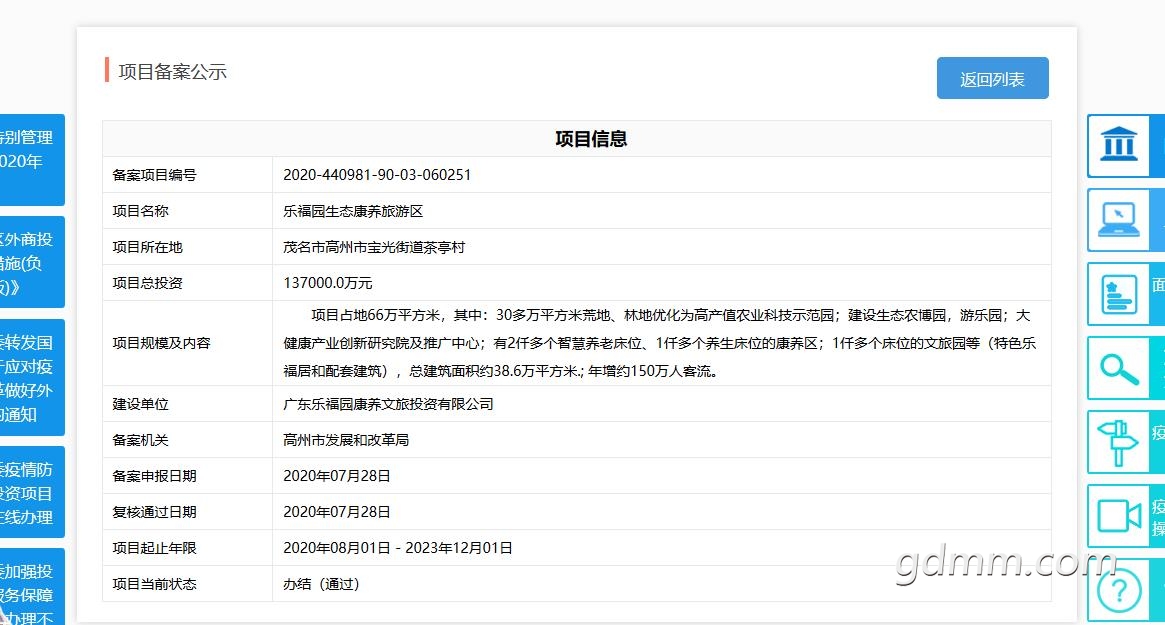Open the sidebar notice mentioning 转发国
This screenshot has height=625, width=1165.
(x=32, y=378)
